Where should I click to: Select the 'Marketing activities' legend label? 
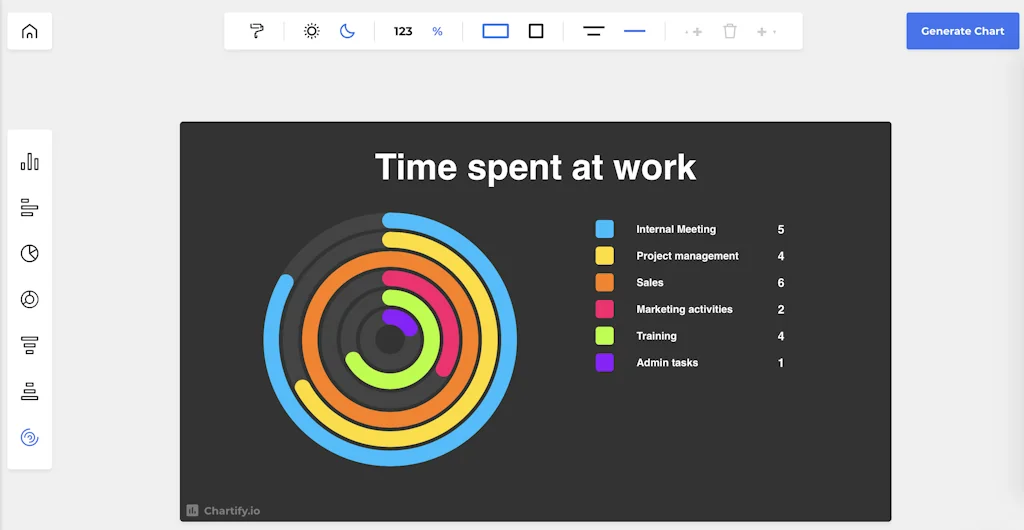click(x=684, y=309)
